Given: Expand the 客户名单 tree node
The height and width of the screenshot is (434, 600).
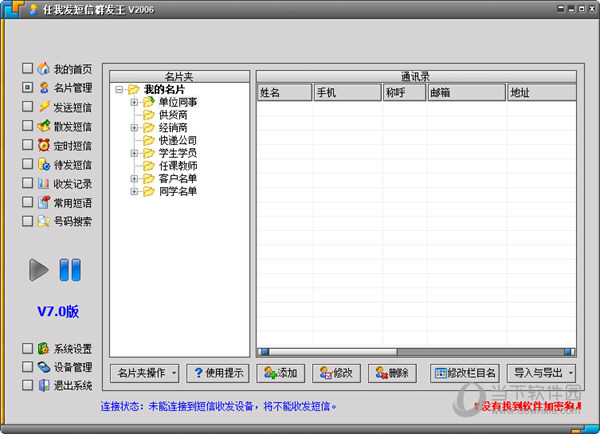Looking at the screenshot, I should tap(134, 178).
